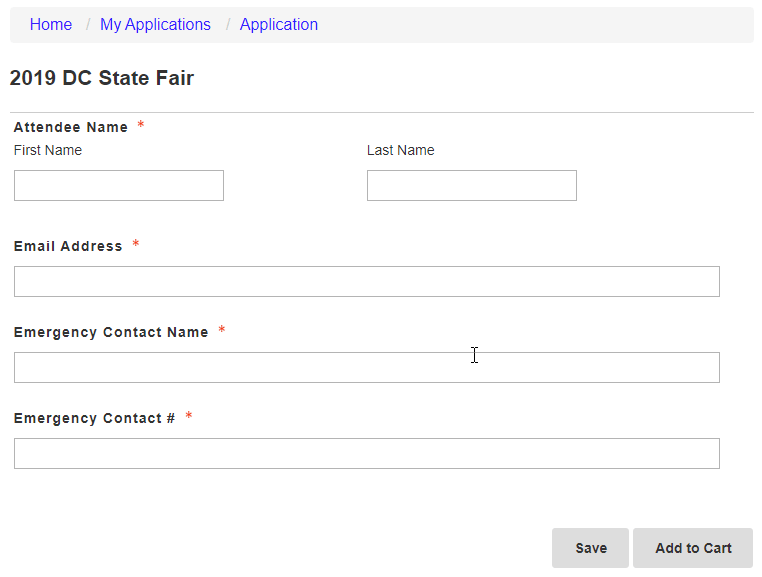
Task: Select the Application breadcrumb link
Action: [x=278, y=24]
